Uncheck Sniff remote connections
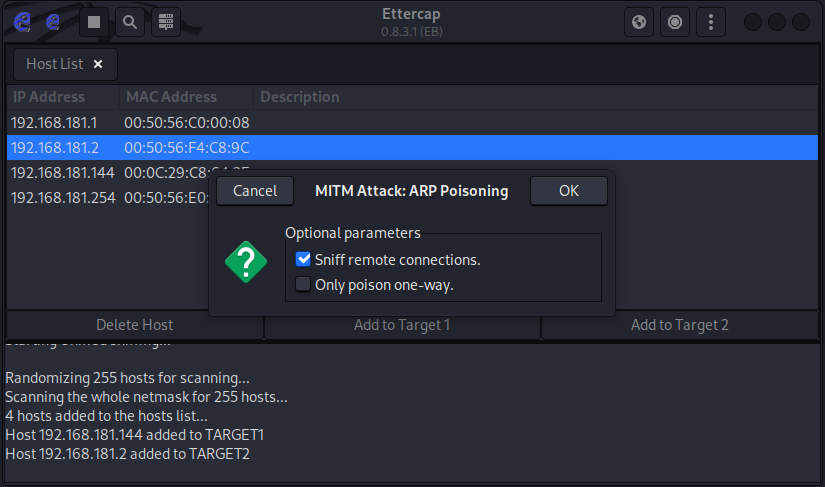Image resolution: width=825 pixels, height=487 pixels. [304, 260]
